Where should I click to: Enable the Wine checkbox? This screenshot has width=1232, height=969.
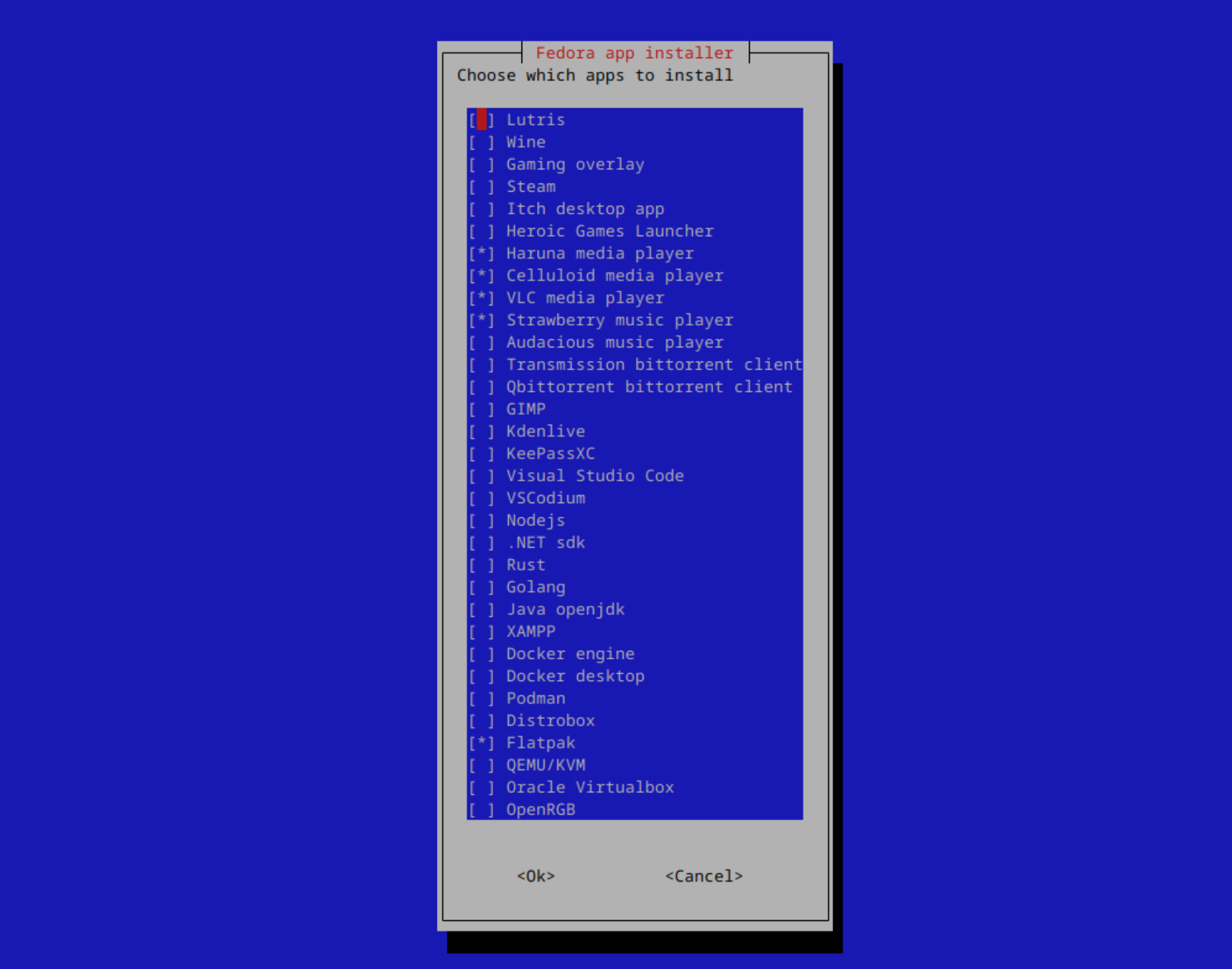[482, 142]
